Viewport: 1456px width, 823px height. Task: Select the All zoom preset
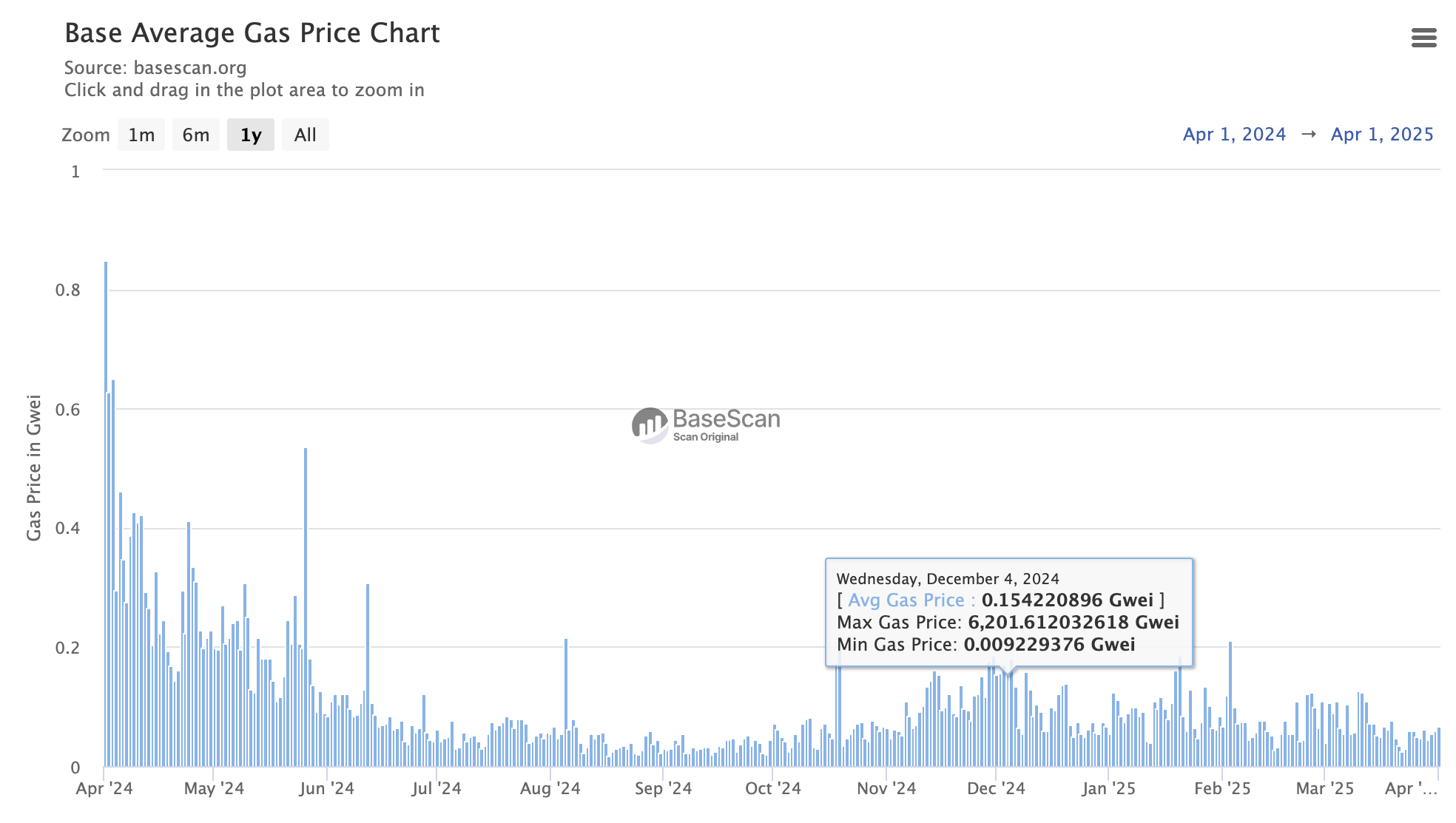pyautogui.click(x=305, y=135)
